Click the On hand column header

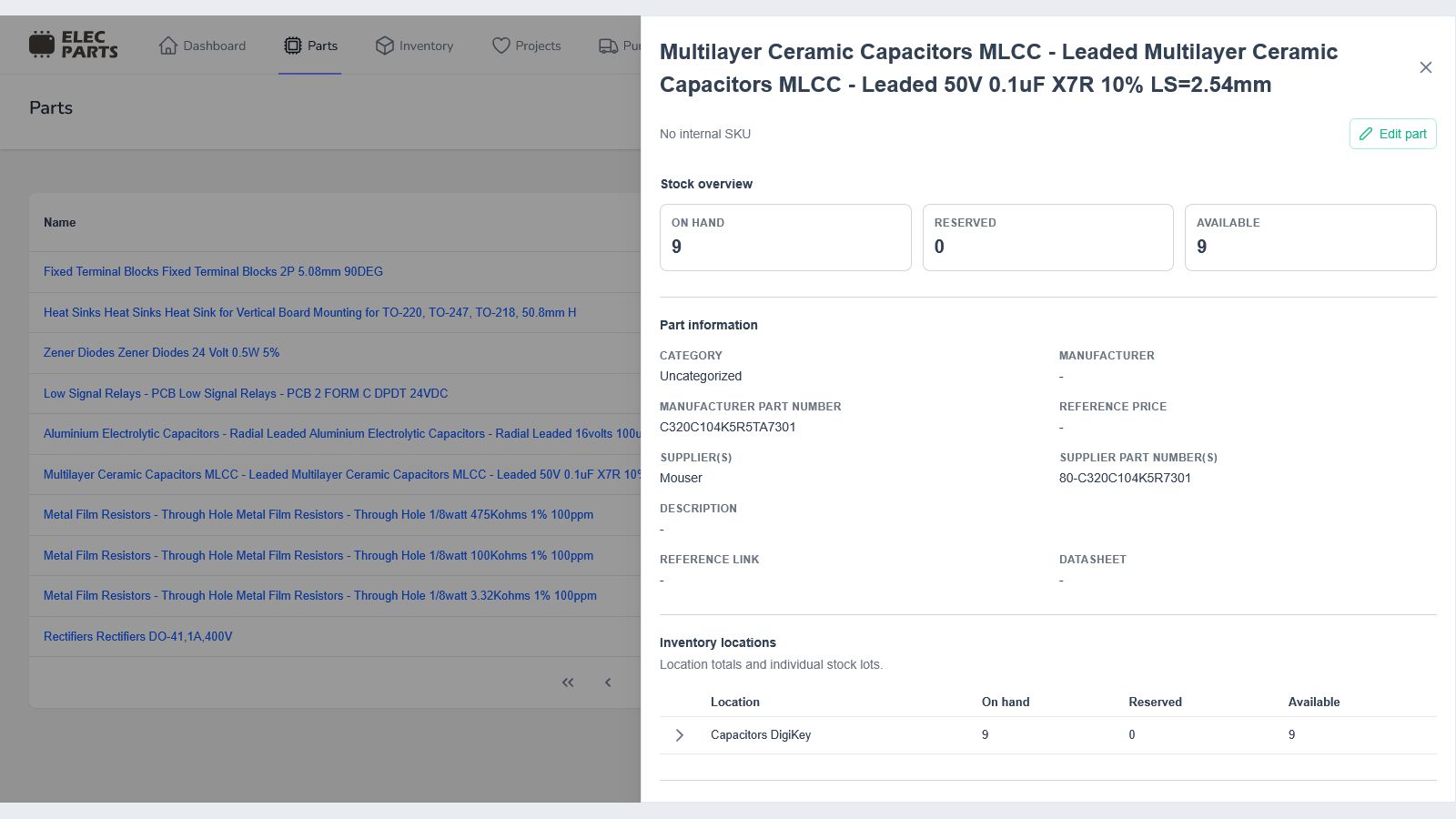(1006, 702)
